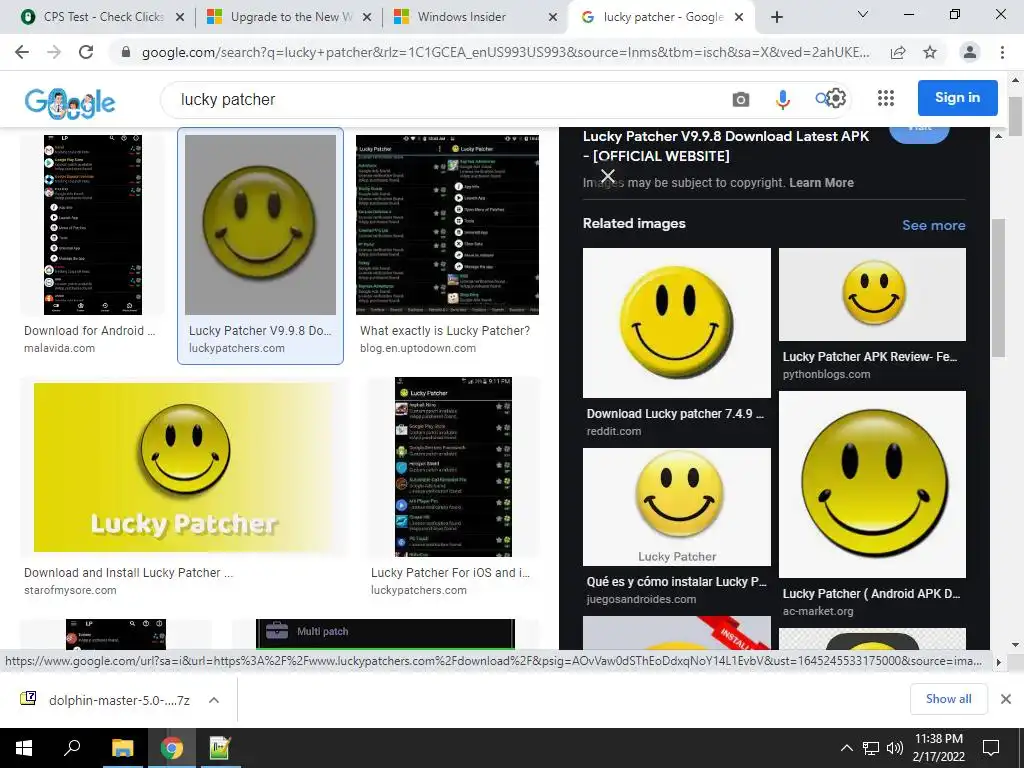The image size is (1024, 768).
Task: Click the page vertical scrollbar thumb
Action: pyautogui.click(x=1015, y=116)
